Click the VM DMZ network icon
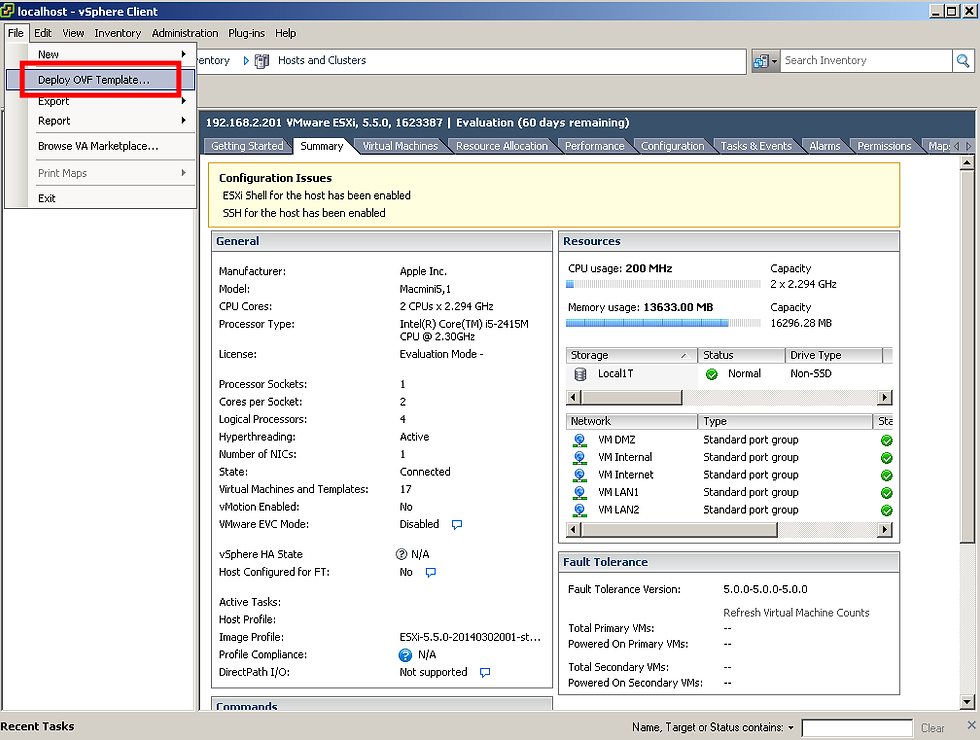The width and height of the screenshot is (980, 740). tap(579, 440)
